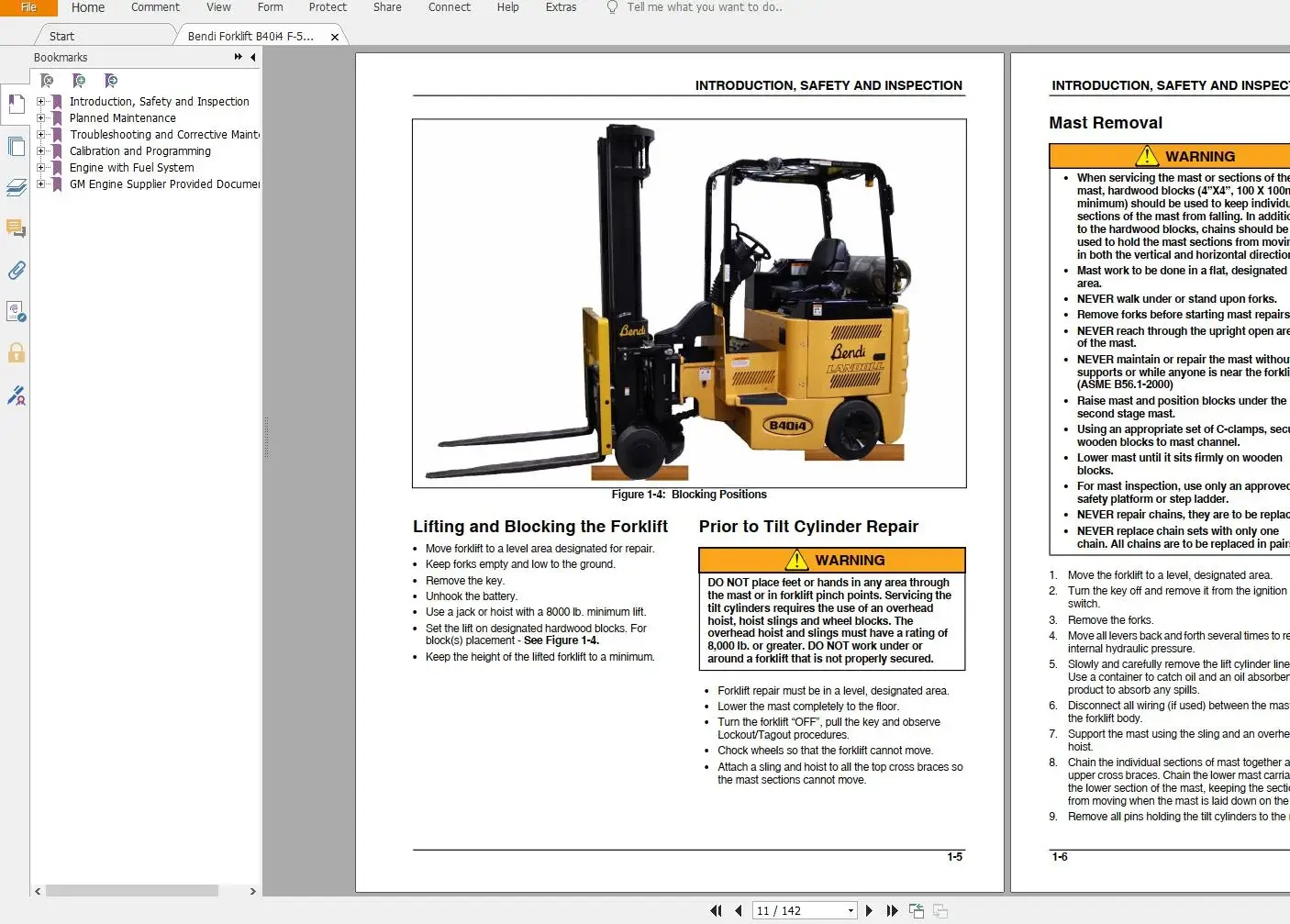Select the Delete Bookmark icon
The width and height of the screenshot is (1290, 924).
46,81
